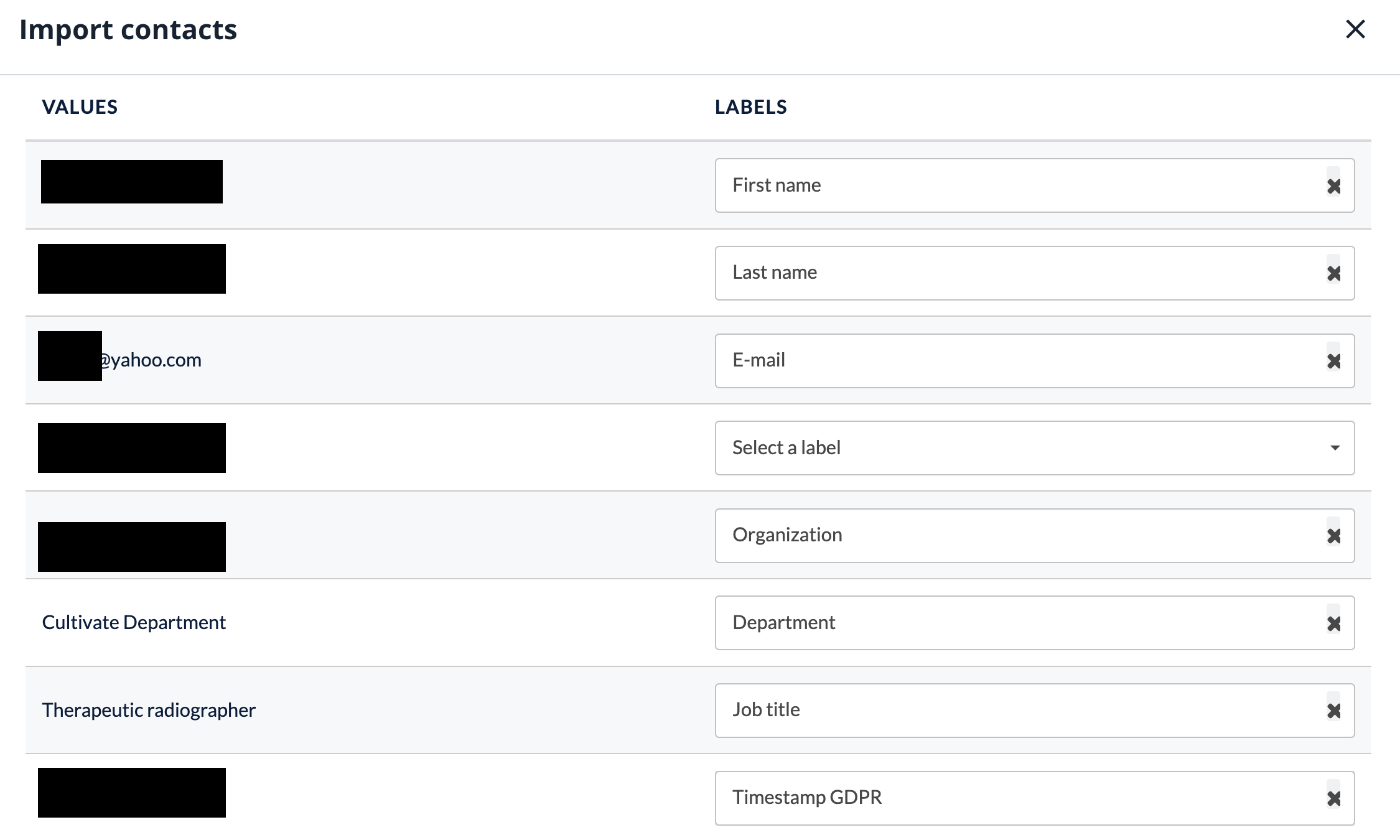Image resolution: width=1400 pixels, height=840 pixels.
Task: Clear the Timestamp GDPR label
Action: point(1333,798)
